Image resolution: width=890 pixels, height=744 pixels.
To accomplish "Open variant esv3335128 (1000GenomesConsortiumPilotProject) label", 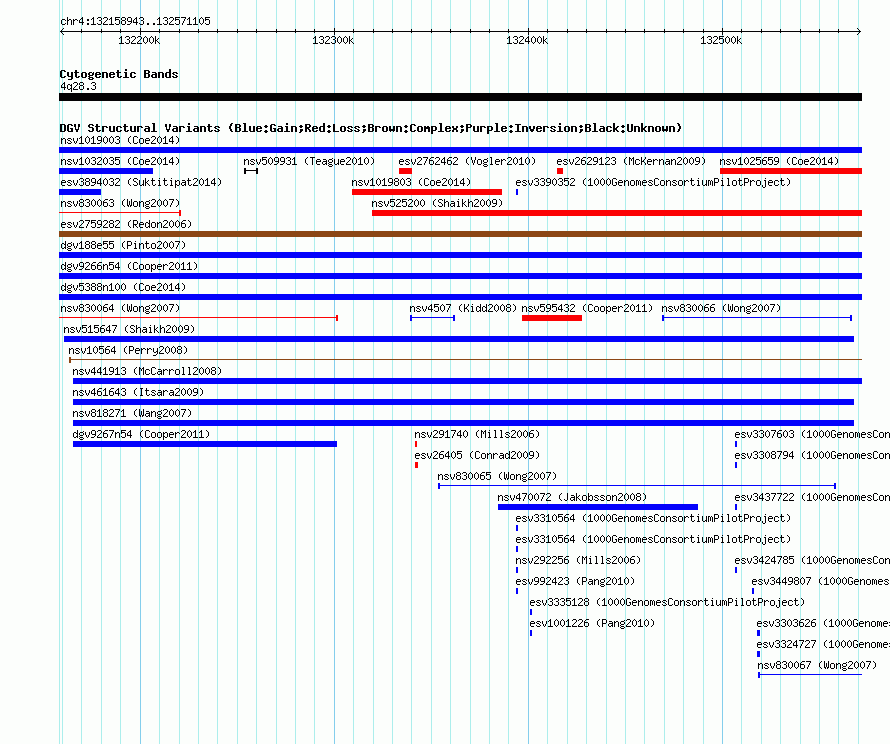I will [x=667, y=602].
